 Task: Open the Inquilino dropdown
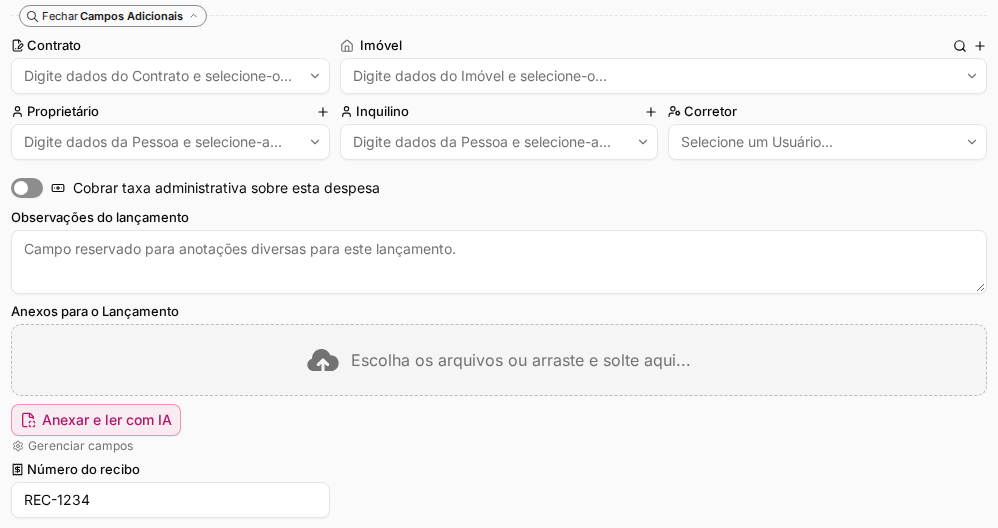click(x=498, y=142)
